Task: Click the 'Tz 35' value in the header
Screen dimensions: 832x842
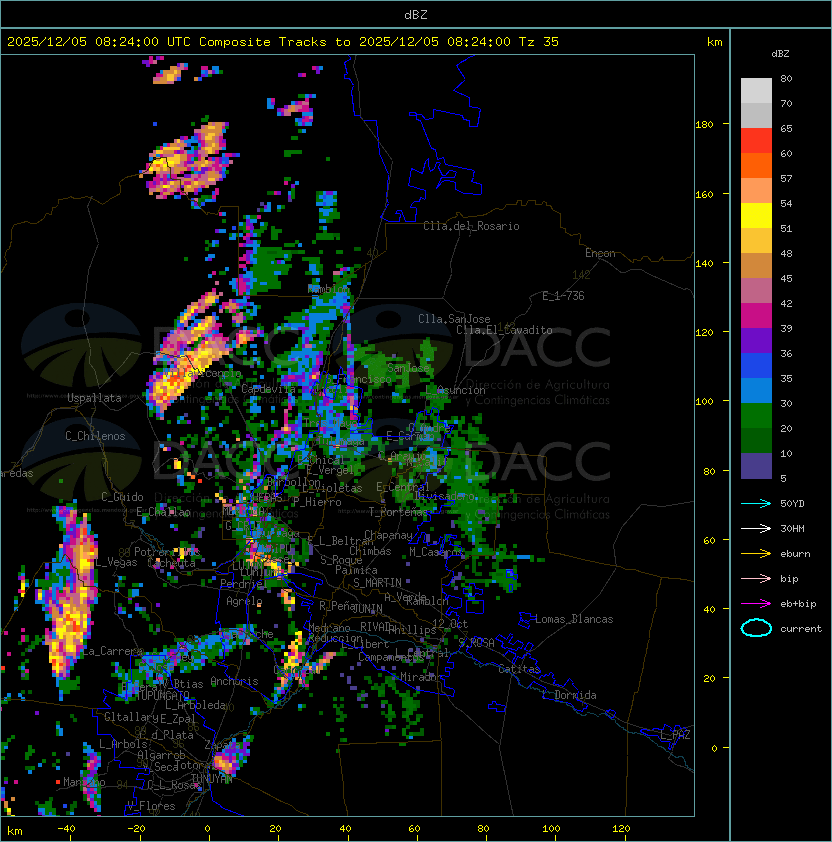Action: click(539, 42)
